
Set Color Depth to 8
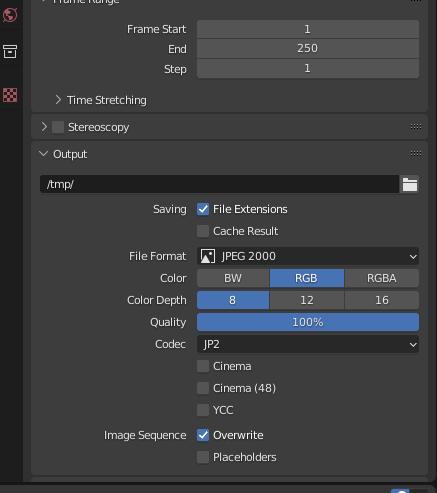coord(233,300)
